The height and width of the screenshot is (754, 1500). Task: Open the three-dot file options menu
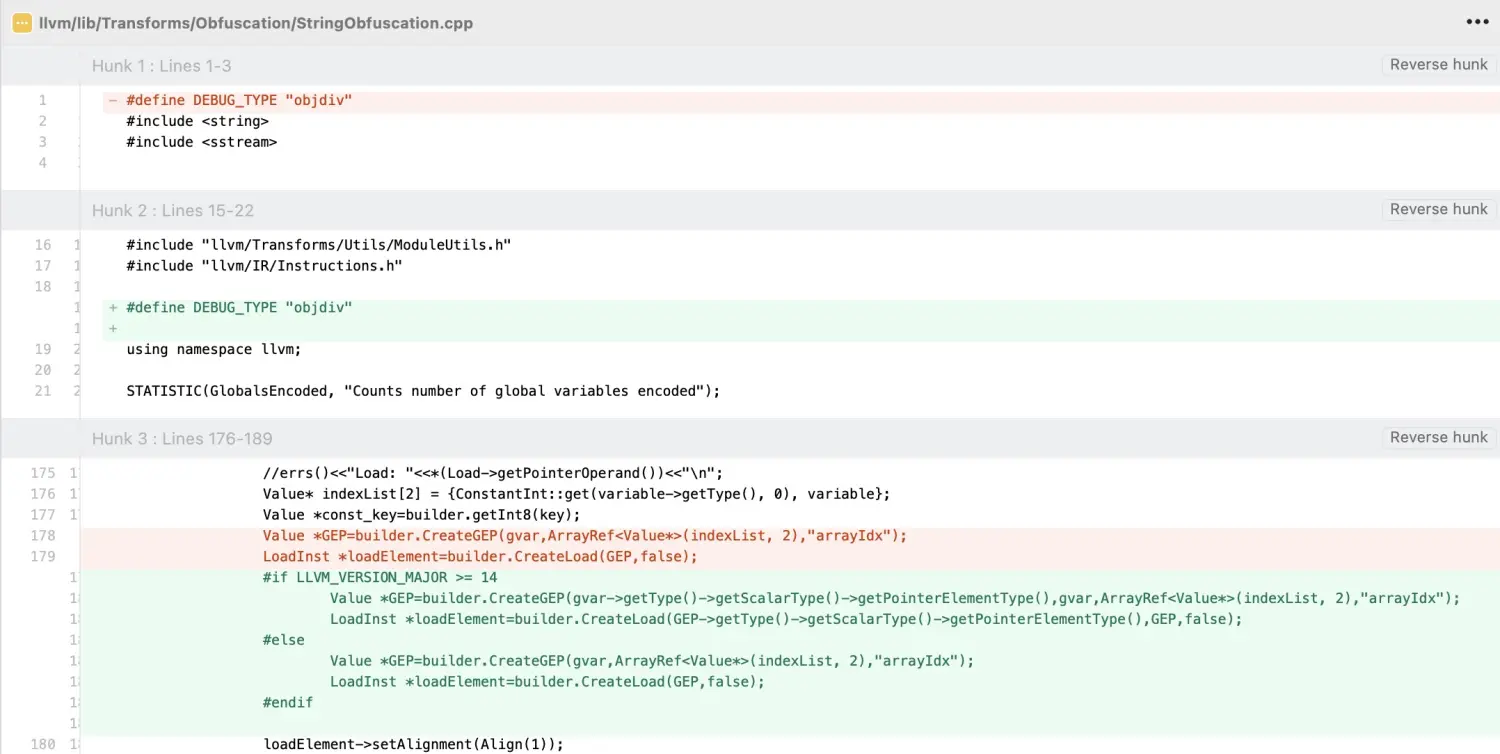(1477, 22)
